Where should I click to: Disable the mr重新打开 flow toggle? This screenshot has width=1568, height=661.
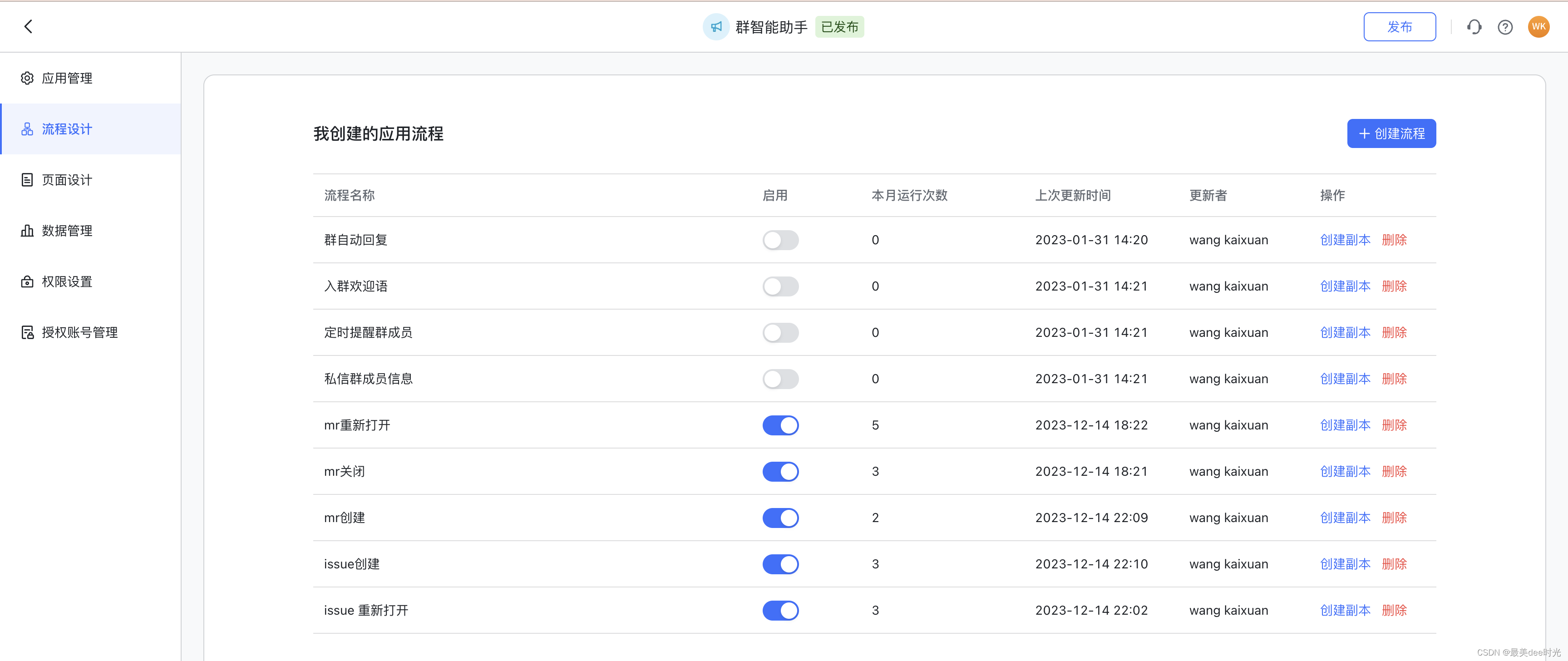(x=780, y=425)
